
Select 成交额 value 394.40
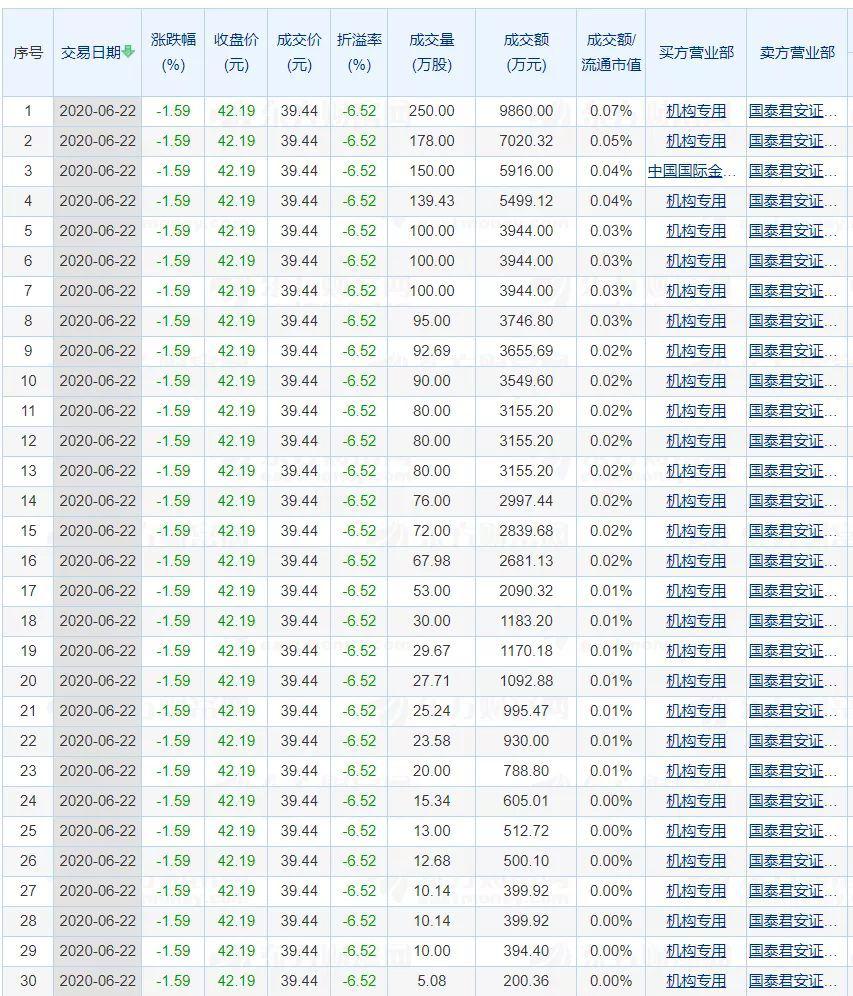pyautogui.click(x=526, y=951)
